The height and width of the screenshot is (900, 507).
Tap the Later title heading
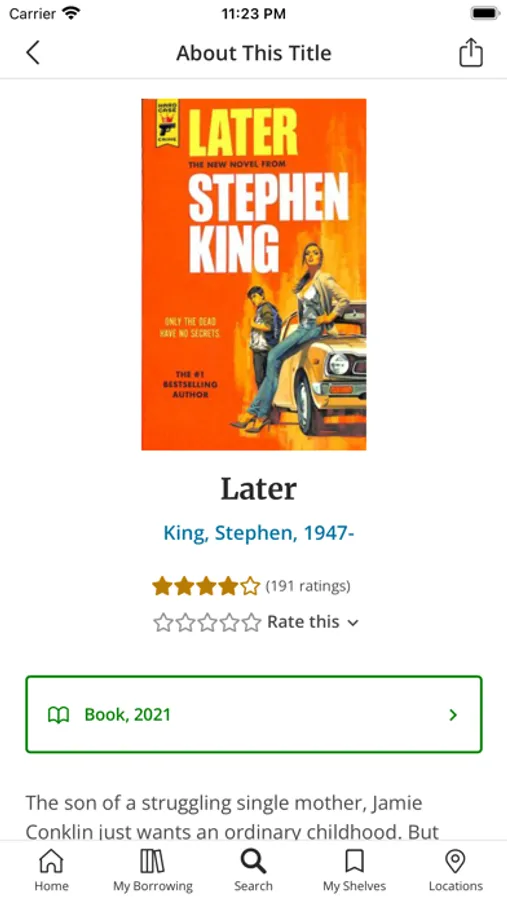[x=258, y=489]
